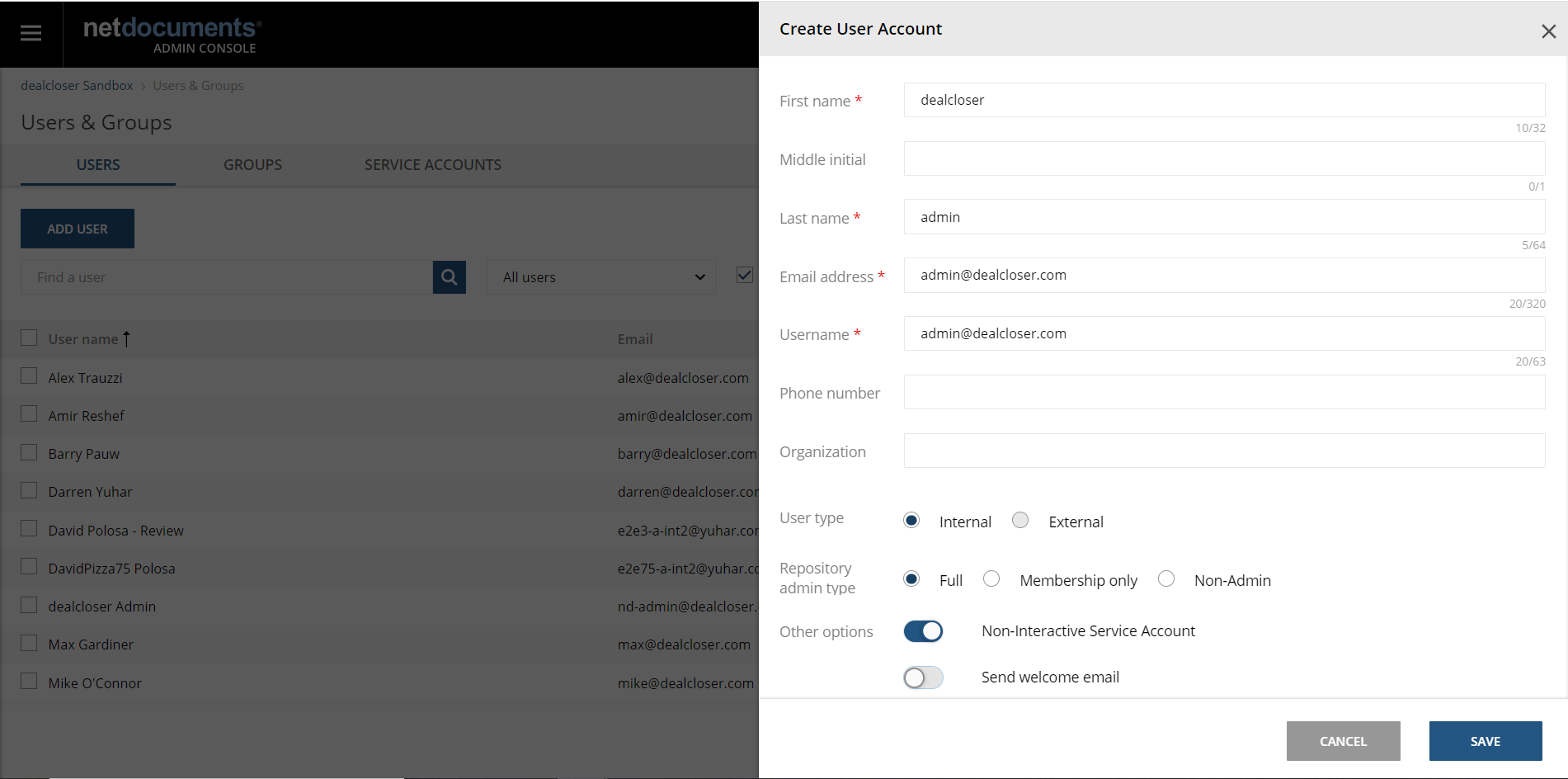Image resolution: width=1568 pixels, height=779 pixels.
Task: Check the select-all users checkbox
Action: tap(29, 338)
